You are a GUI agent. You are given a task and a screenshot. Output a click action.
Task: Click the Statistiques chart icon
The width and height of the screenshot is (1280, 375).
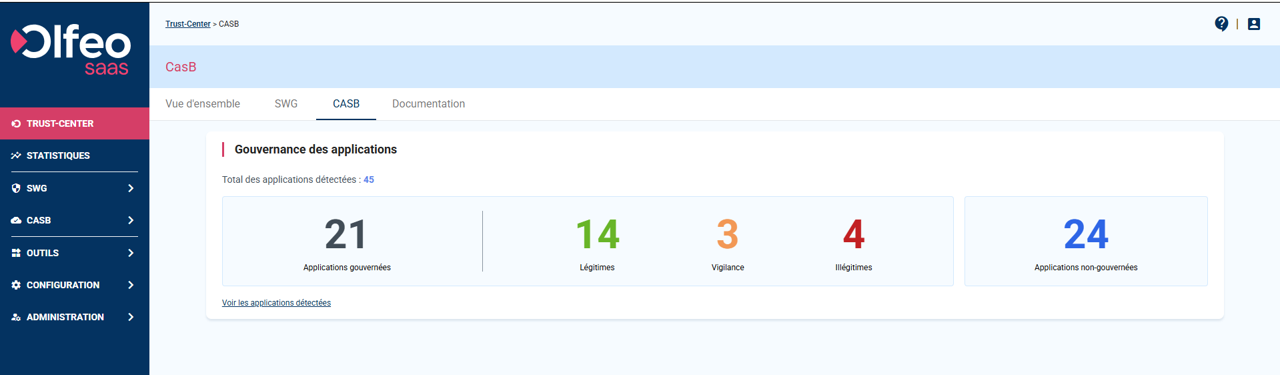click(x=16, y=156)
